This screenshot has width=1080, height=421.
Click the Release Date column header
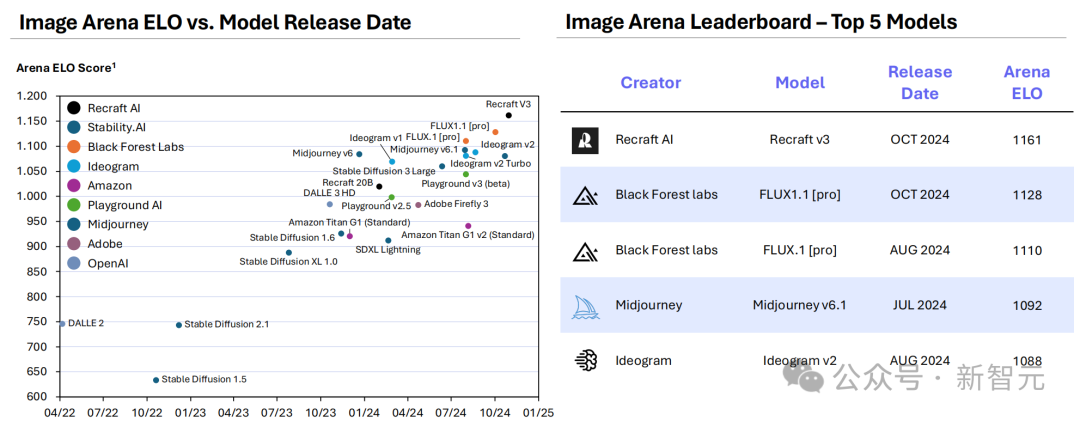(920, 83)
